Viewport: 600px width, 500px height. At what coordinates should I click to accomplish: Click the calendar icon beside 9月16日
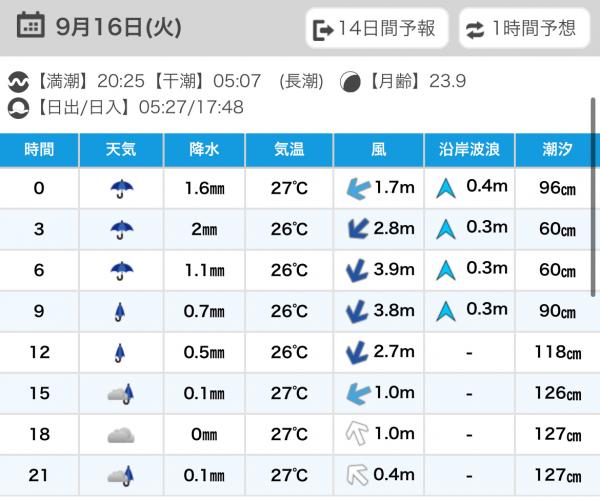point(30,25)
